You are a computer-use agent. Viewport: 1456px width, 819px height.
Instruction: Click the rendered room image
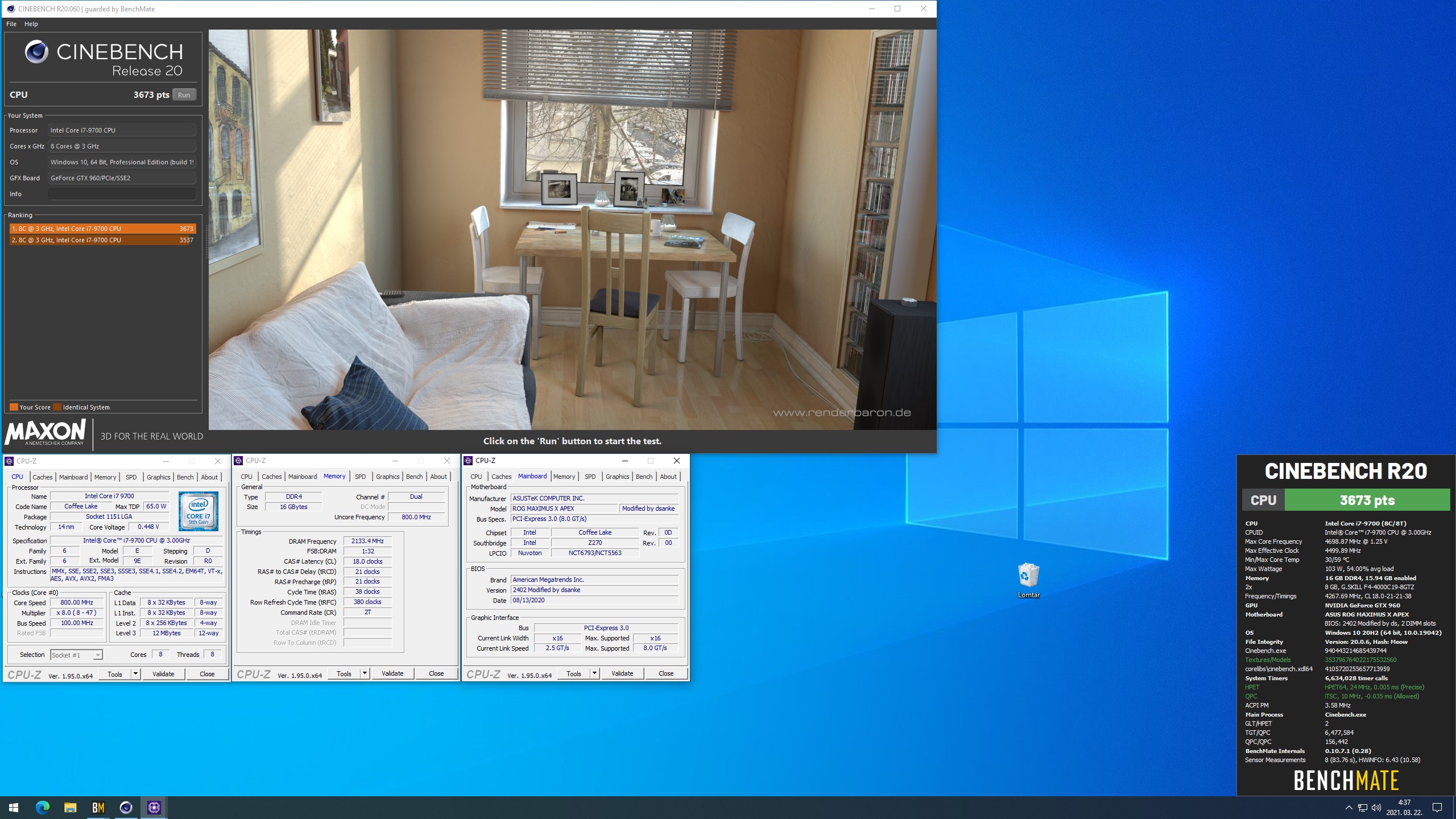[572, 230]
